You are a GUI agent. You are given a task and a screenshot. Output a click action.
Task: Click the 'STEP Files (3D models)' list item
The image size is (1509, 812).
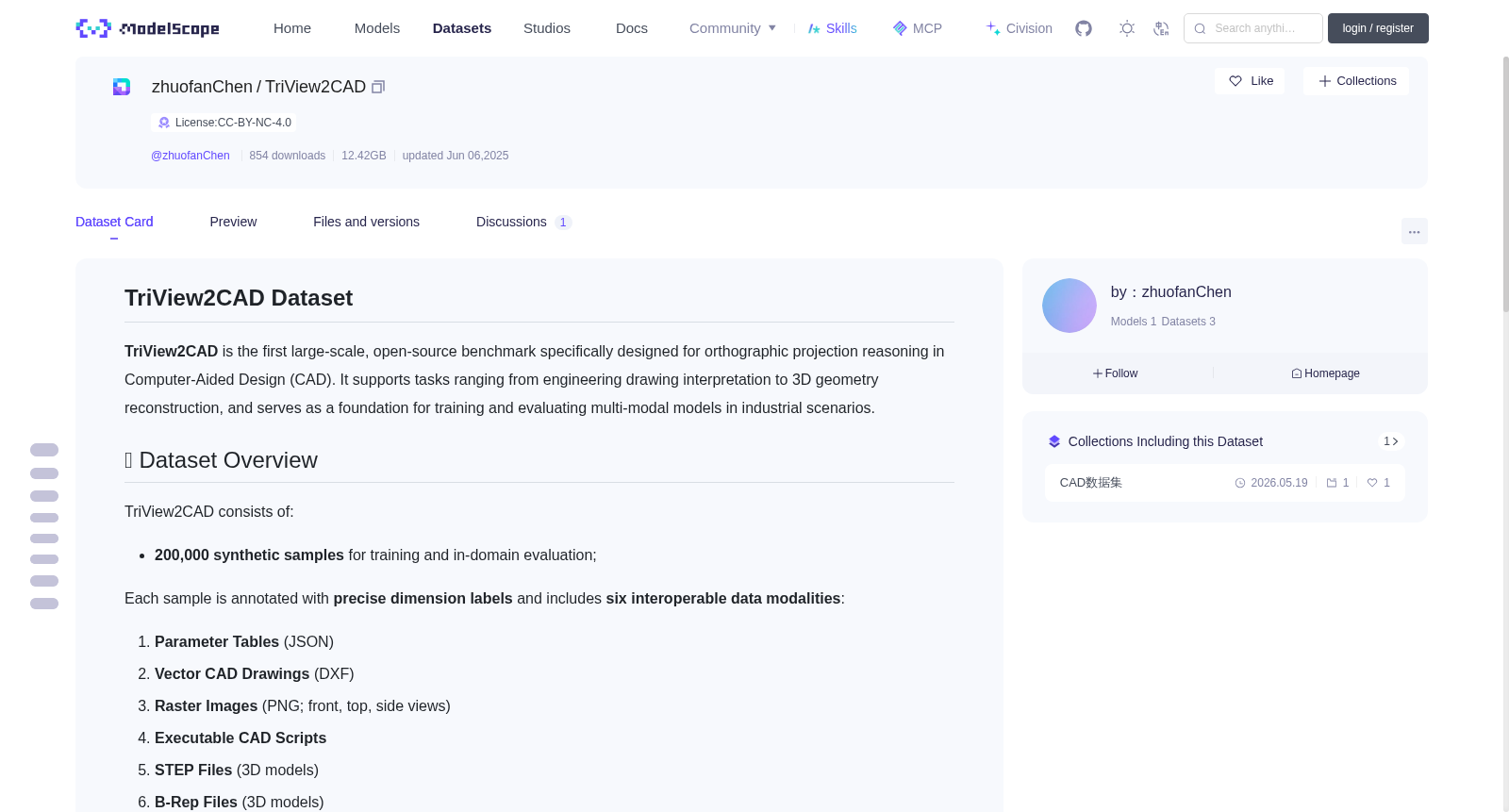(x=237, y=771)
